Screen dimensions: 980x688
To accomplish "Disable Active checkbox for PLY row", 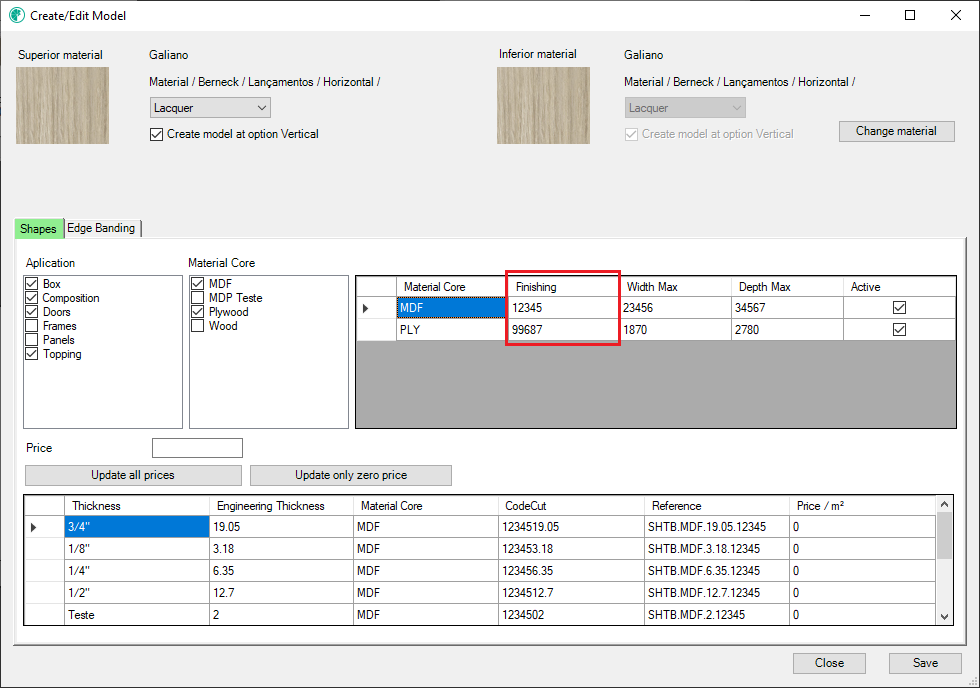I will (899, 330).
